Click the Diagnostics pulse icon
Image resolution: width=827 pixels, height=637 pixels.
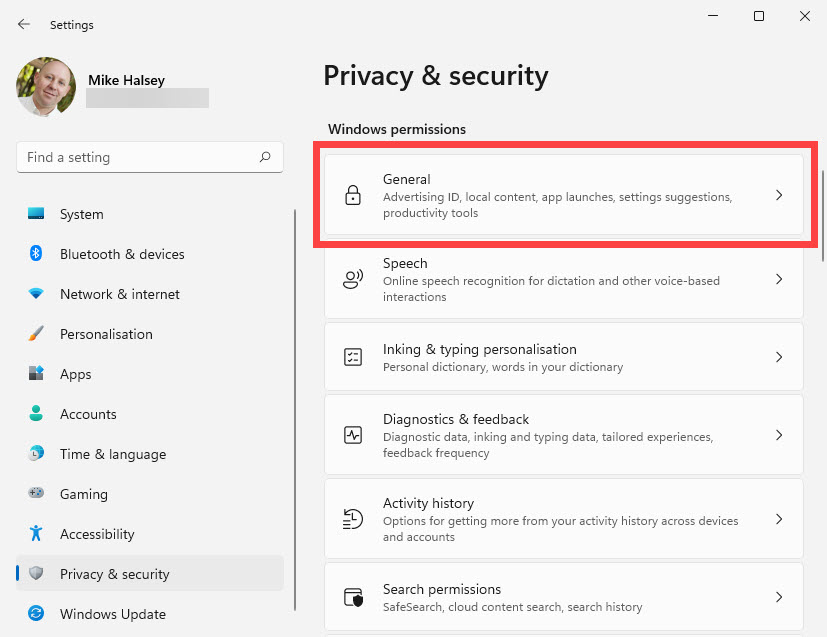(353, 435)
